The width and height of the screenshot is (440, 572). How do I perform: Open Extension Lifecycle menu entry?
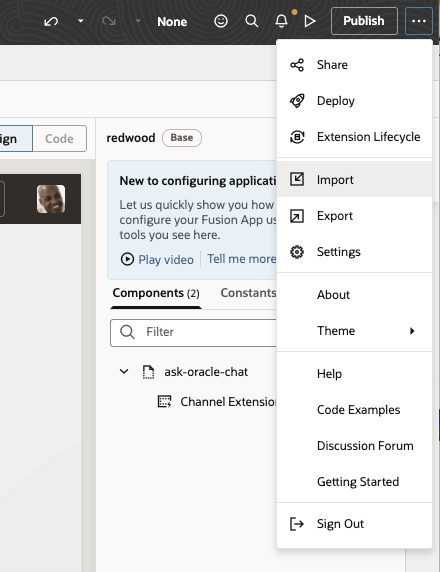354,137
